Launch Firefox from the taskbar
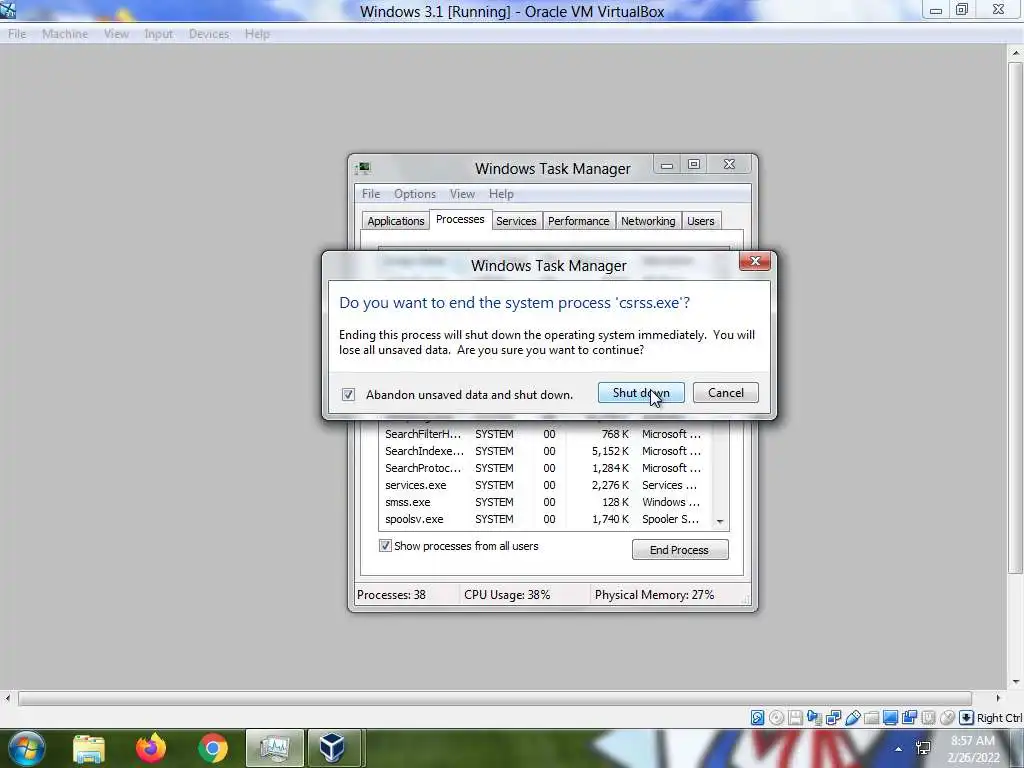 pyautogui.click(x=151, y=748)
